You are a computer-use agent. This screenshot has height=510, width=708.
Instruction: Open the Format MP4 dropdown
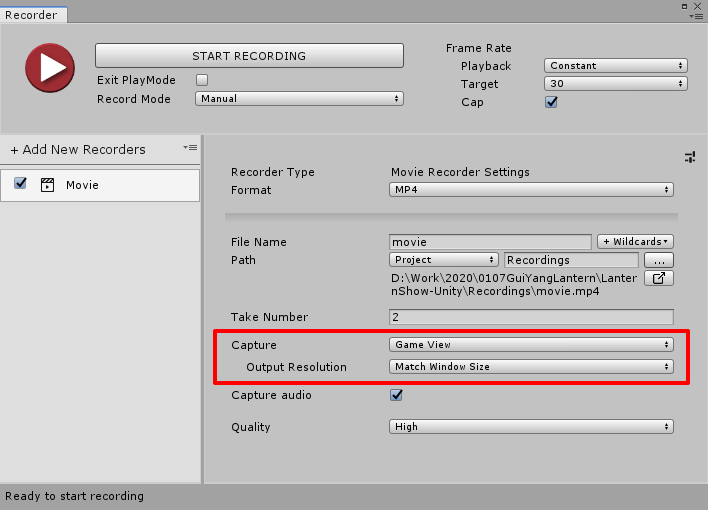pyautogui.click(x=531, y=190)
